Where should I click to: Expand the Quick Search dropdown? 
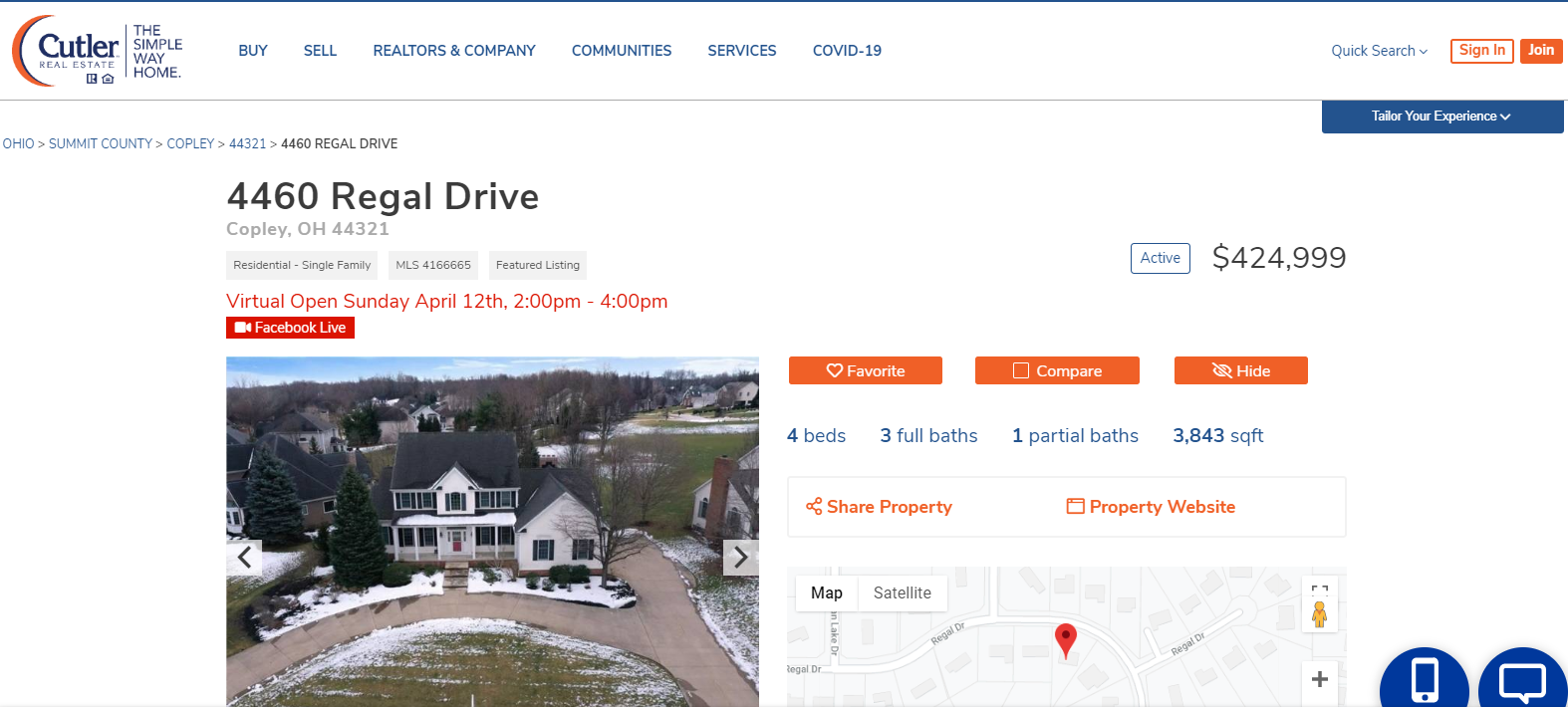click(x=1380, y=51)
